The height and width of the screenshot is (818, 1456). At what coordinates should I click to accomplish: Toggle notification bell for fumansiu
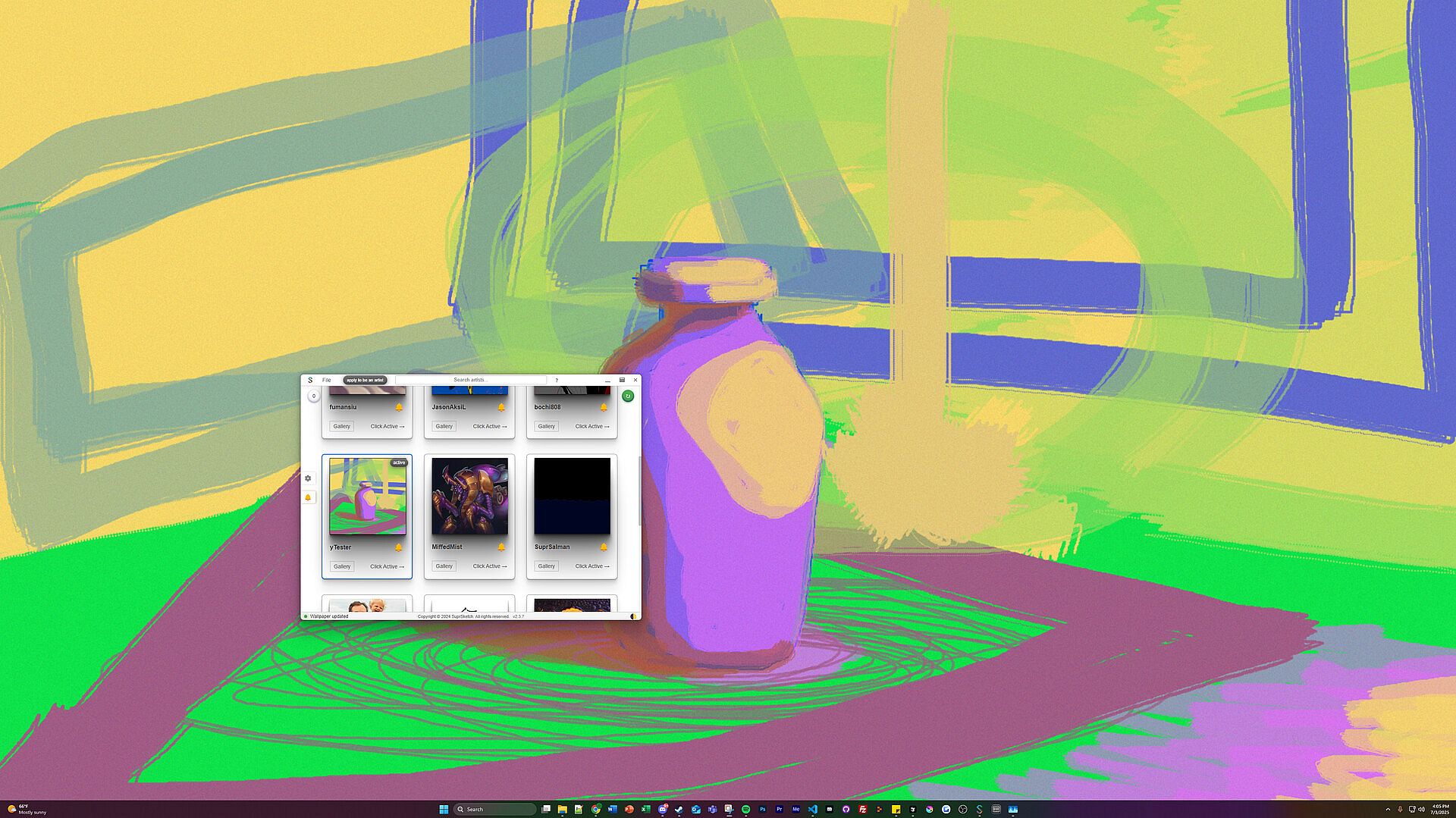point(399,407)
